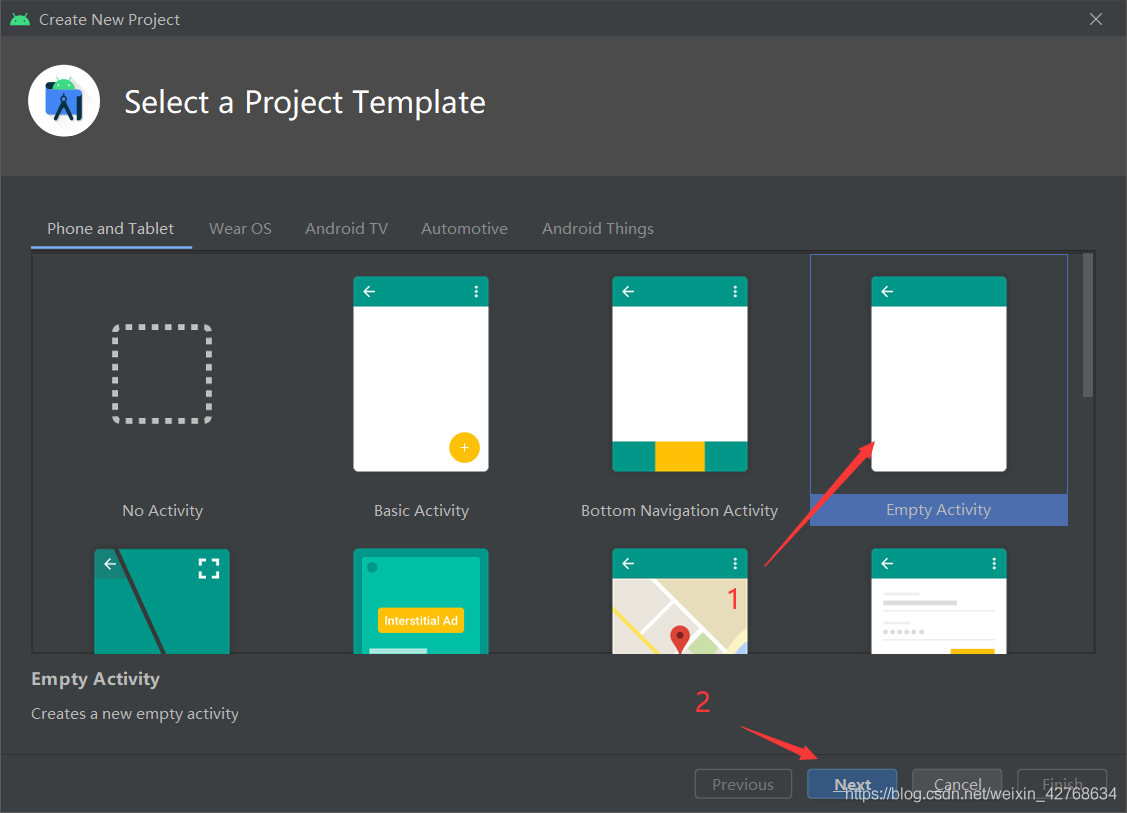Viewport: 1127px width, 813px height.
Task: Select the Empty Activity template preview
Action: 939,374
